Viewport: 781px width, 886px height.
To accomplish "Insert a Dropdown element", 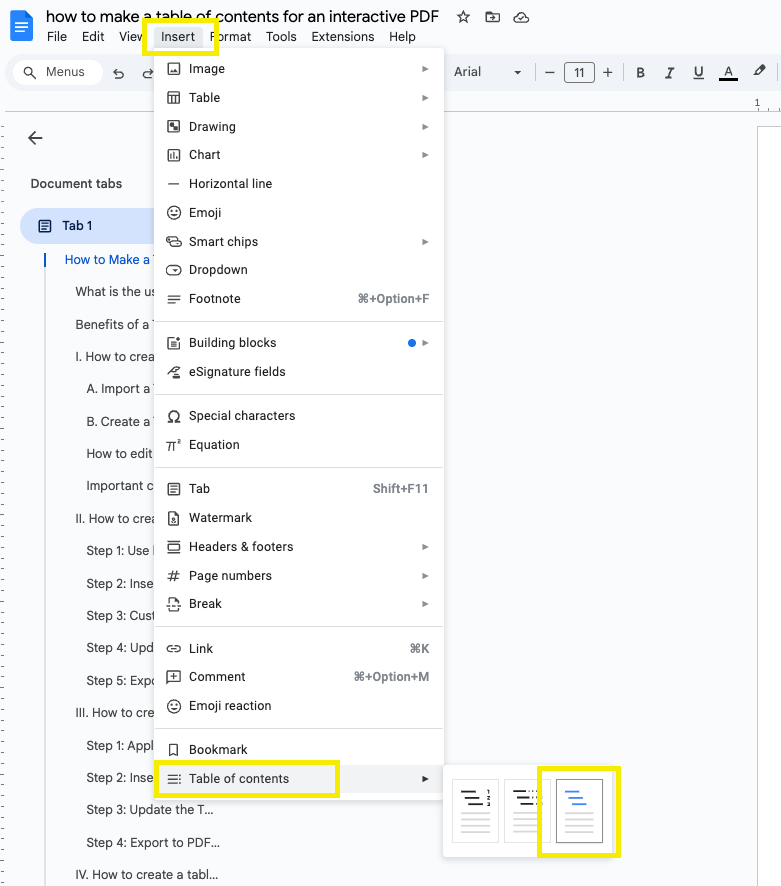I will pos(299,270).
